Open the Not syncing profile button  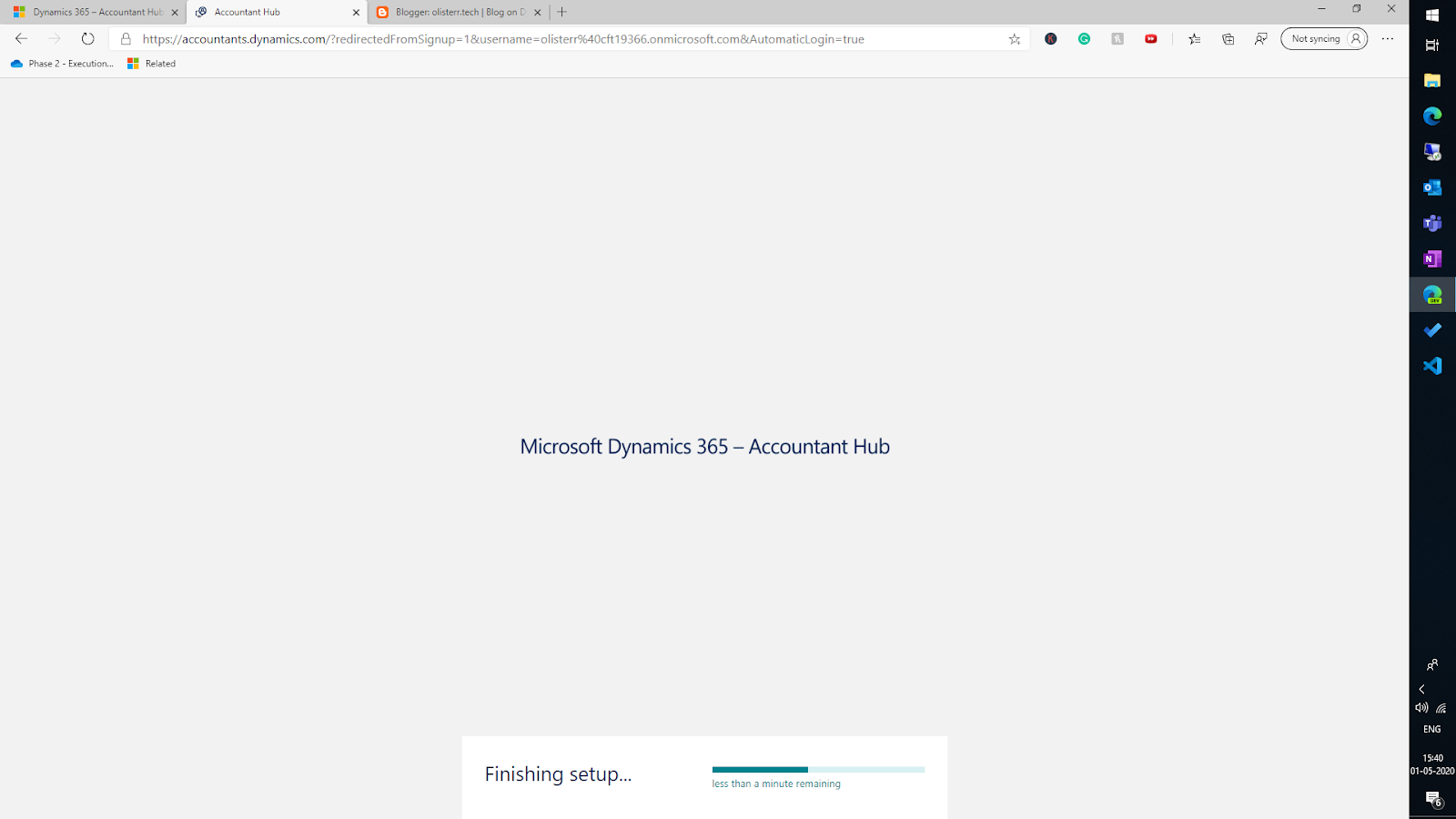pyautogui.click(x=1324, y=39)
